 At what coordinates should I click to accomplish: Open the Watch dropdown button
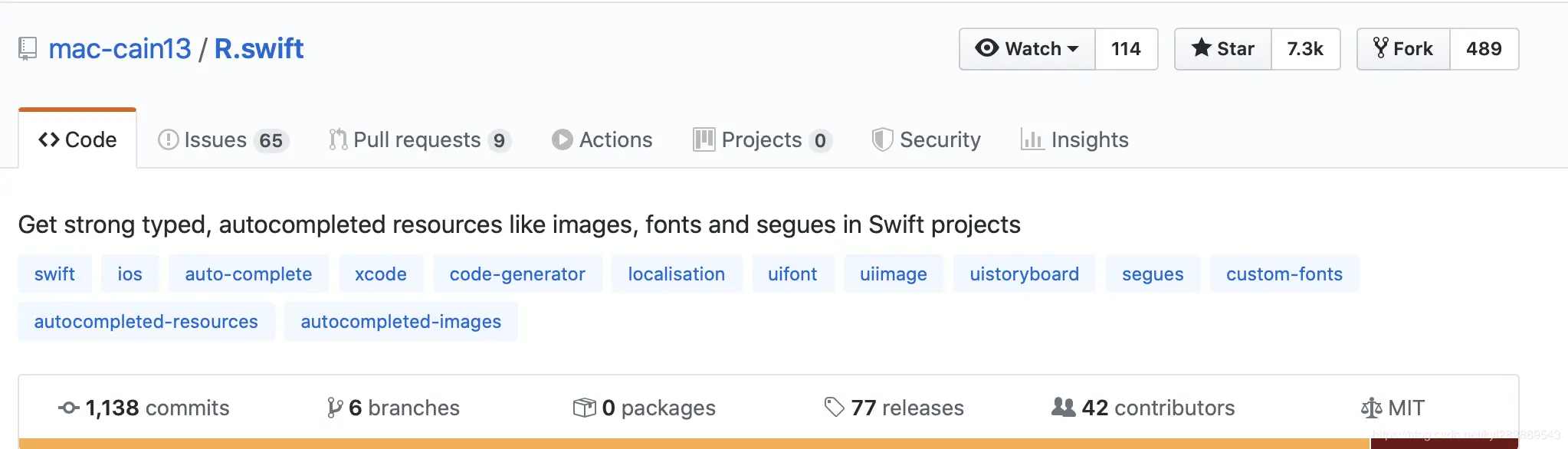pos(1027,49)
